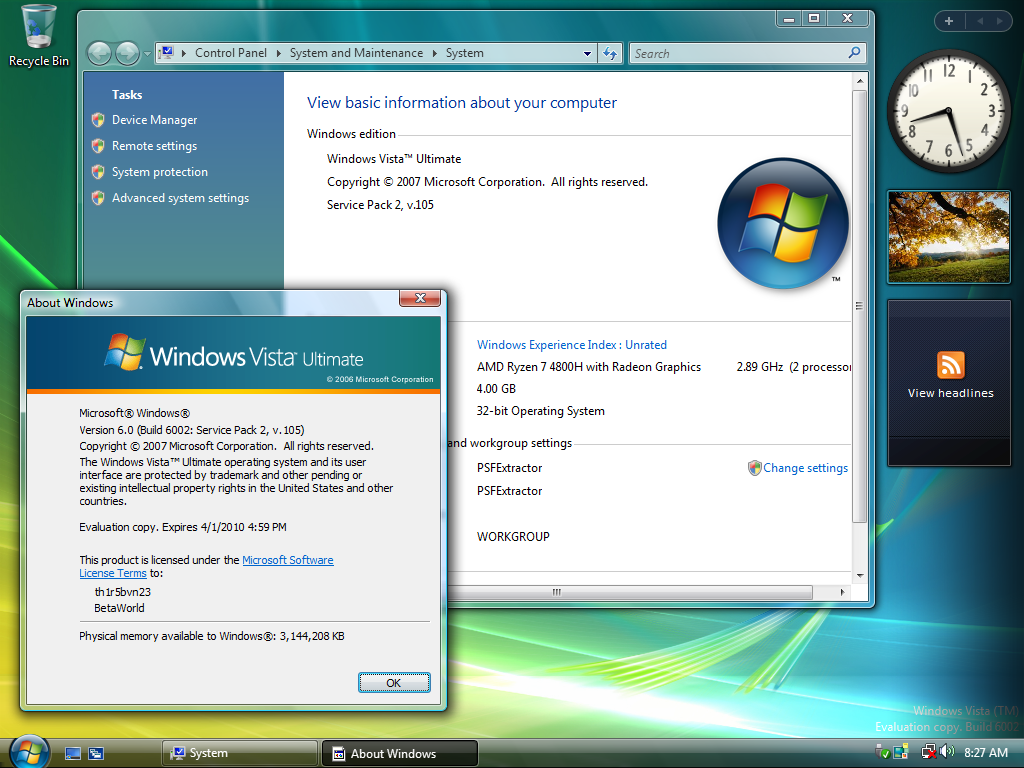Image resolution: width=1024 pixels, height=768 pixels.
Task: Click Switch between windows quick launch icon
Action: 96,754
